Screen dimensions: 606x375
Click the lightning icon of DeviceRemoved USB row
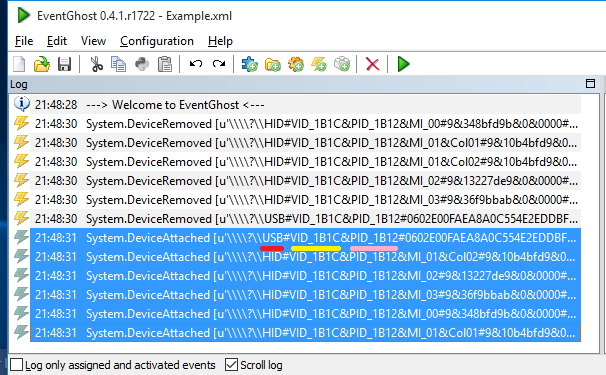(21, 218)
